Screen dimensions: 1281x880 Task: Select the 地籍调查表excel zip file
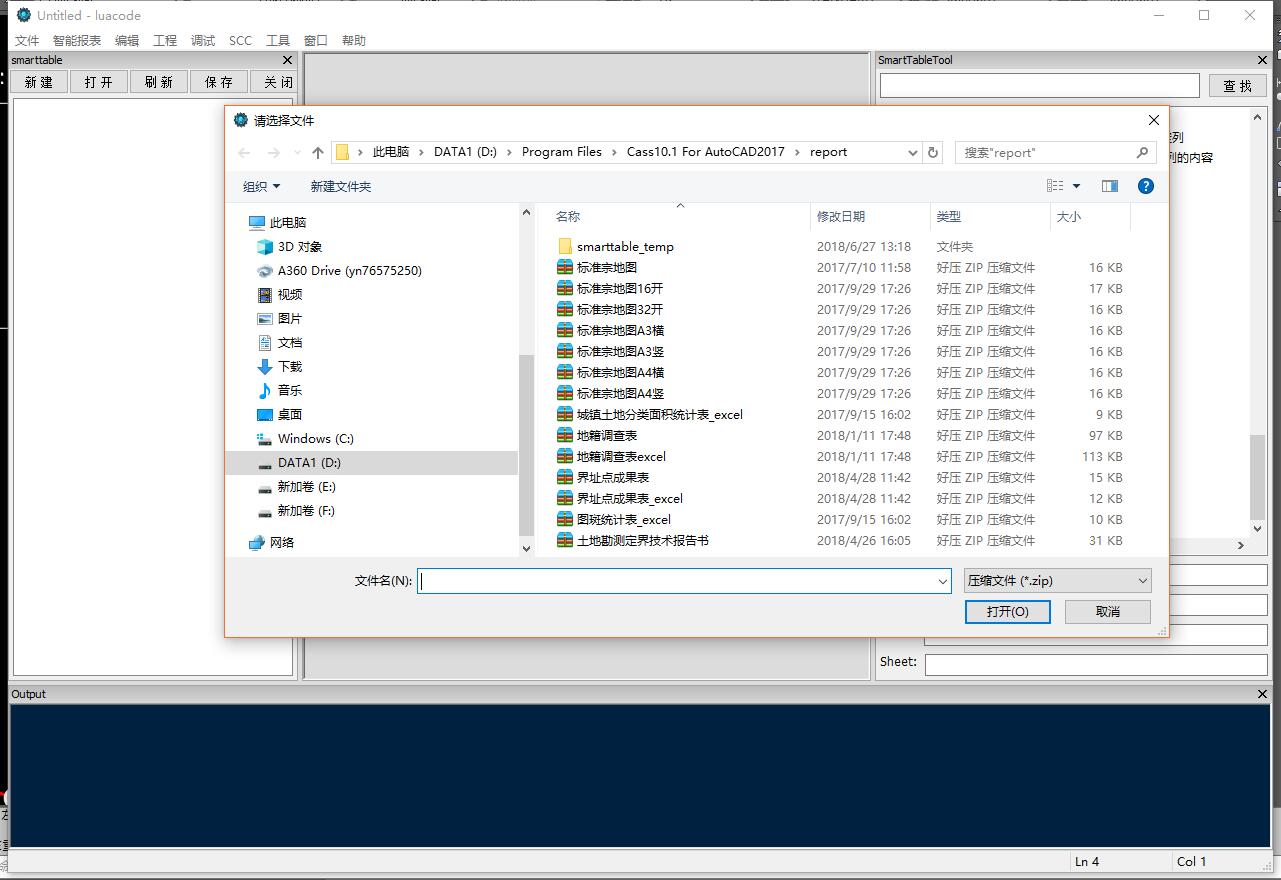coord(621,456)
